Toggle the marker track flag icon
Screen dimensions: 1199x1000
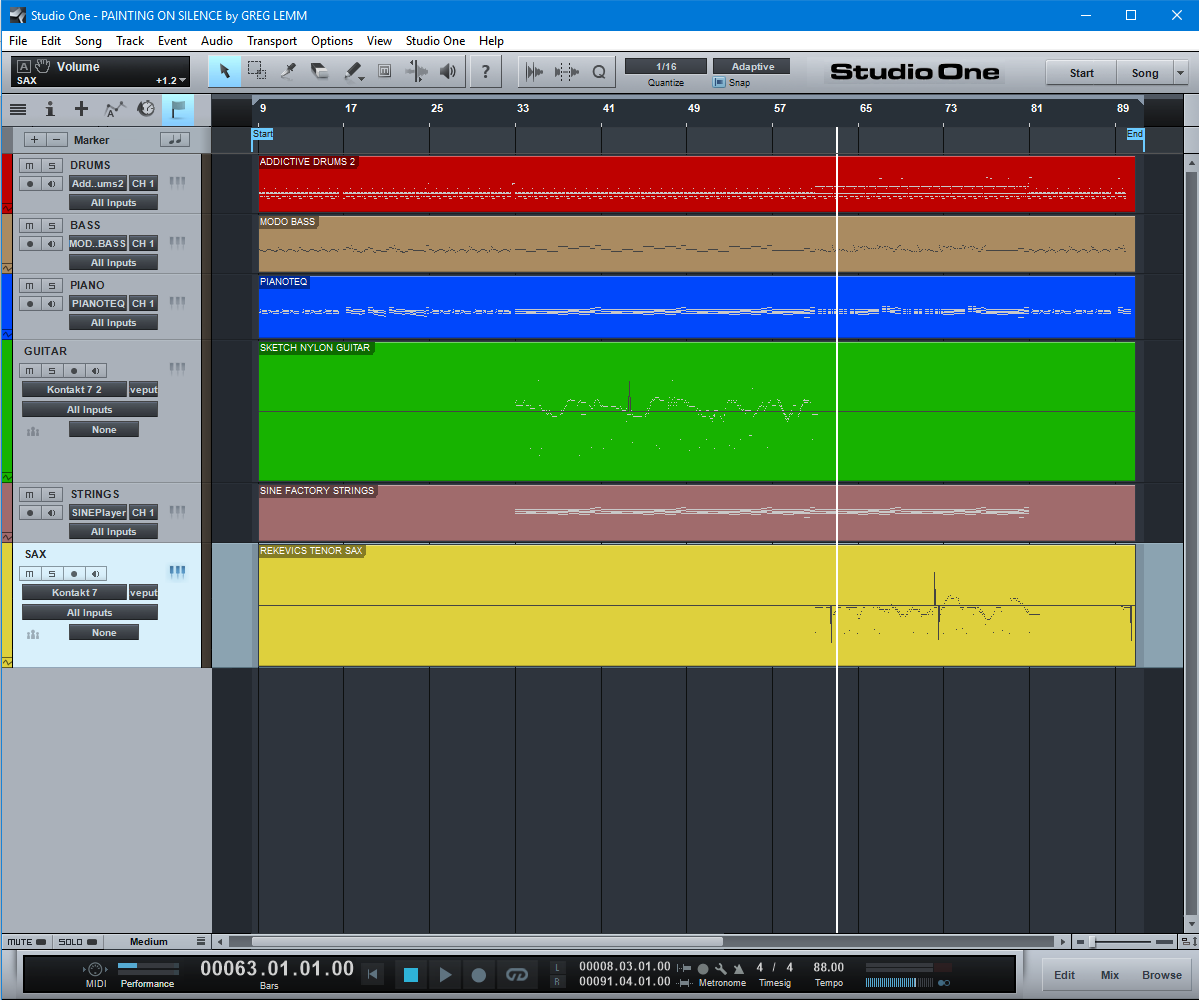pos(178,109)
